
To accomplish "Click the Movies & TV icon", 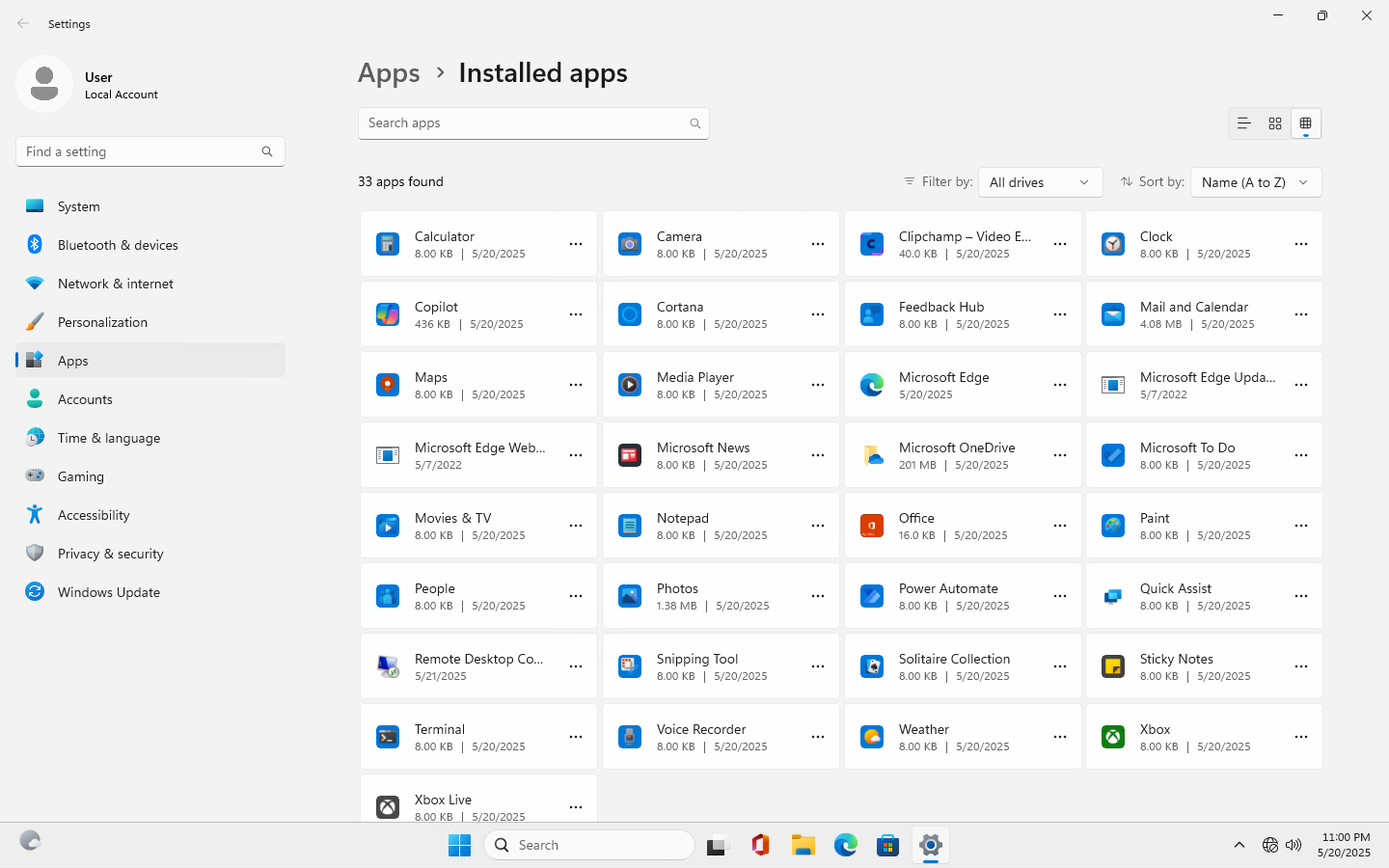I will click(388, 526).
